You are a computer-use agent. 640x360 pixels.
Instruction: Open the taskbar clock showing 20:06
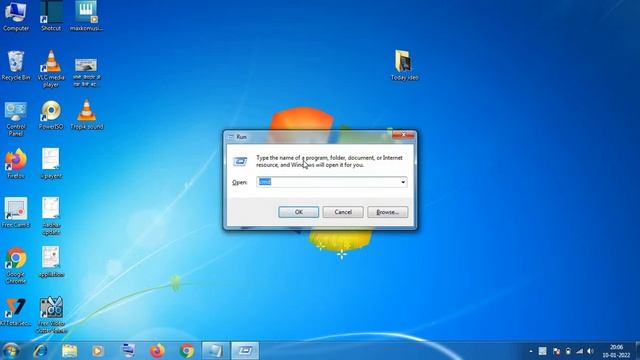pos(616,351)
